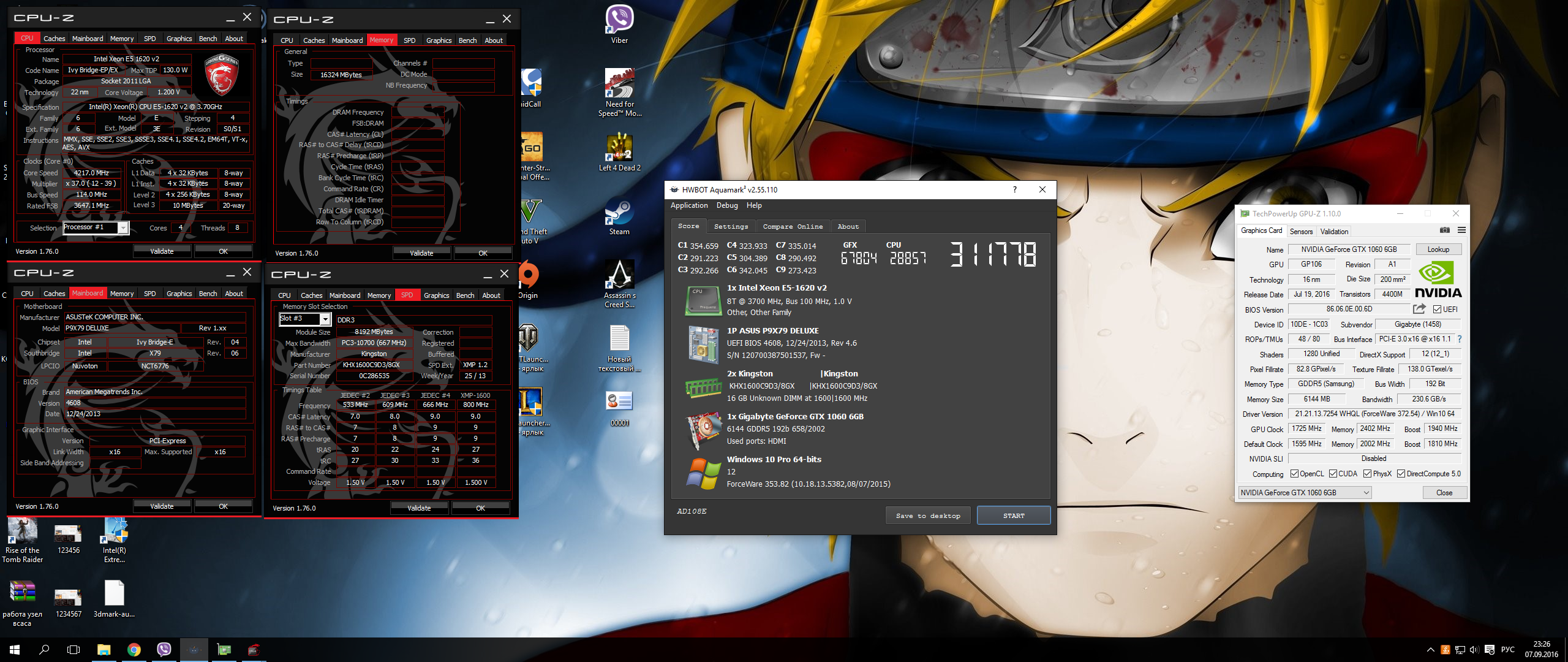This screenshot has height=662, width=1568.
Task: Click the GPU-Z screenshot camera icon
Action: point(1444,230)
